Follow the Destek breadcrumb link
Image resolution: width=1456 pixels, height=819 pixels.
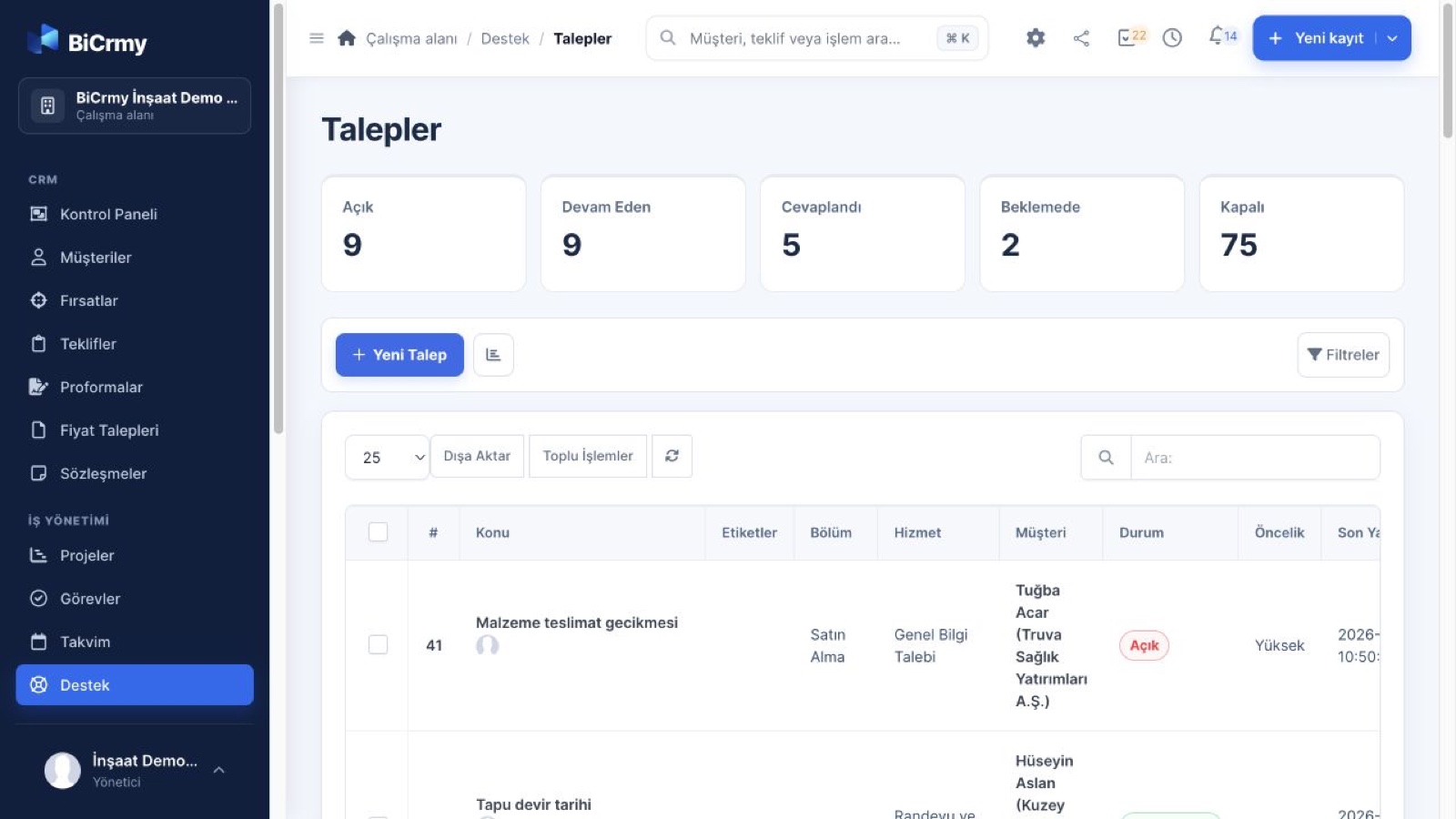pos(505,38)
